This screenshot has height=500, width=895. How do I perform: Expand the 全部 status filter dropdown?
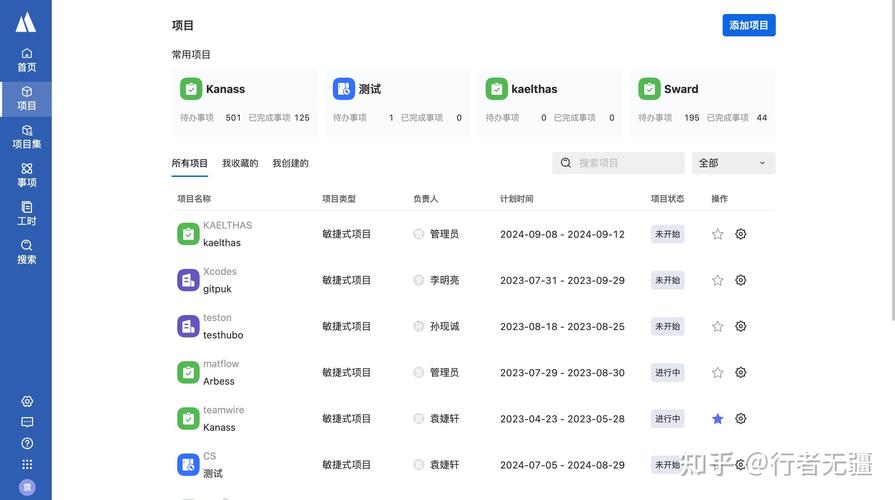pos(733,163)
